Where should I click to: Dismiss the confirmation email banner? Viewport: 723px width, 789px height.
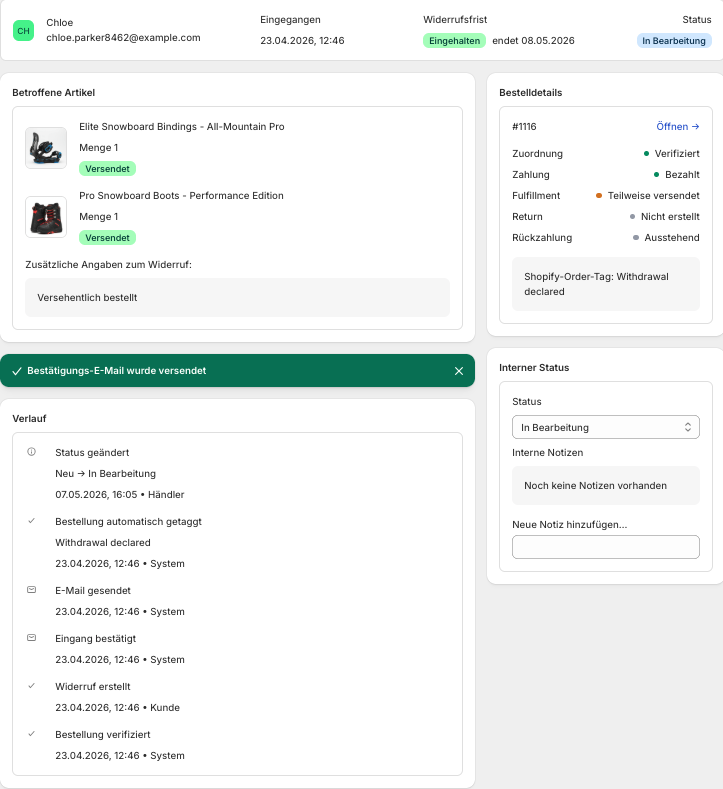[x=459, y=371]
